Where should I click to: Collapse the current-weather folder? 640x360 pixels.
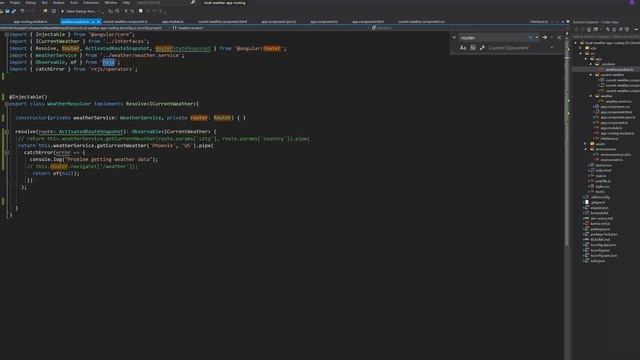click(591, 75)
